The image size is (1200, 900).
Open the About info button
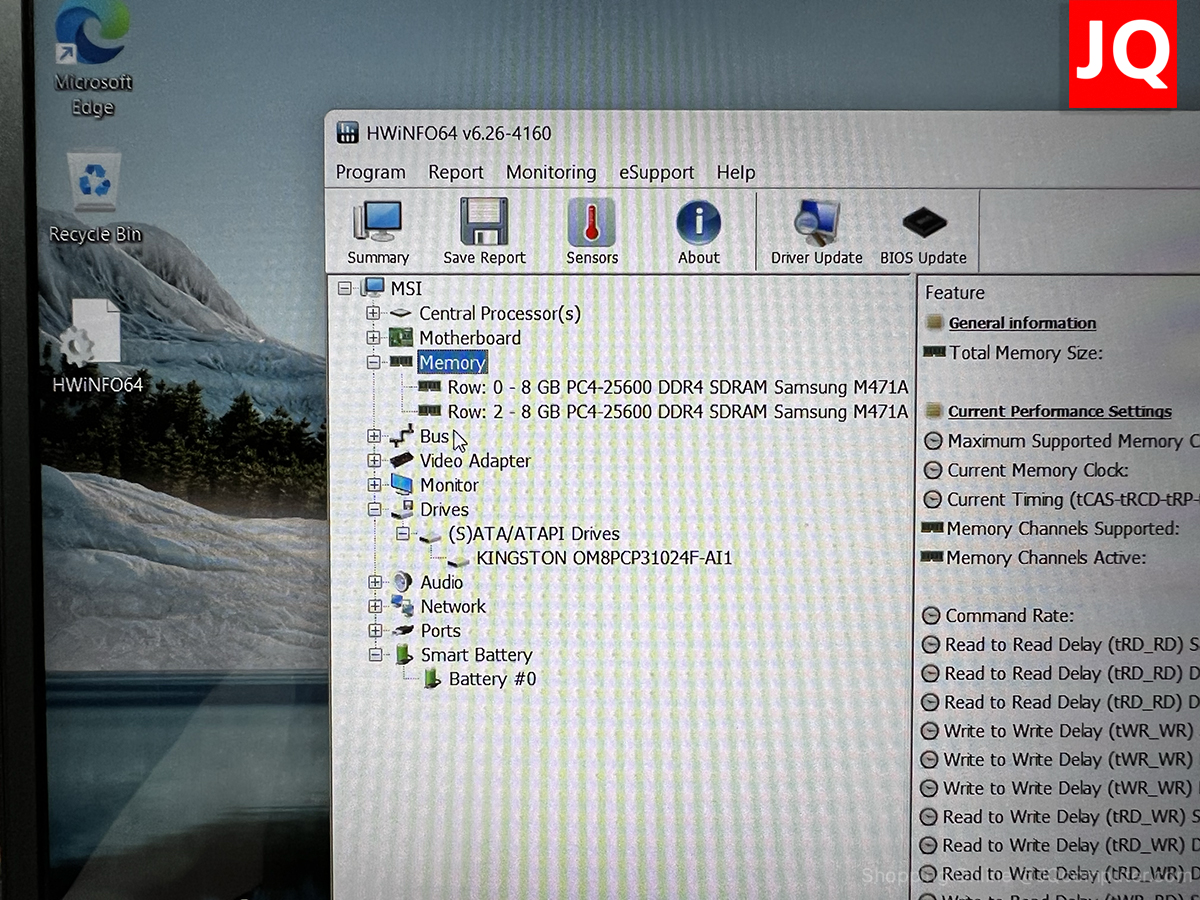(698, 232)
